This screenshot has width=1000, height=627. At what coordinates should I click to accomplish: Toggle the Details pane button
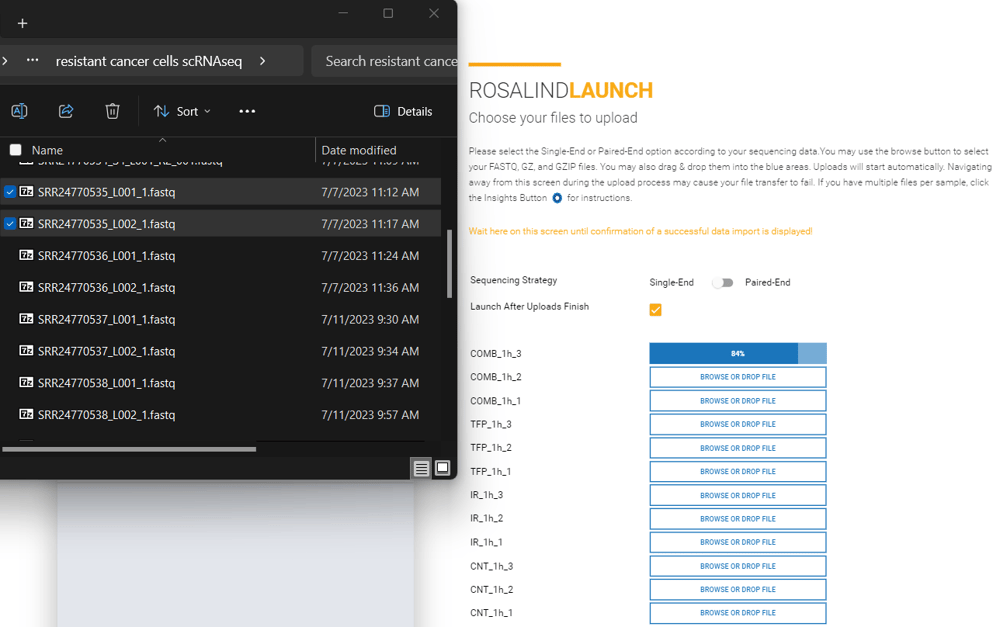[x=403, y=111]
